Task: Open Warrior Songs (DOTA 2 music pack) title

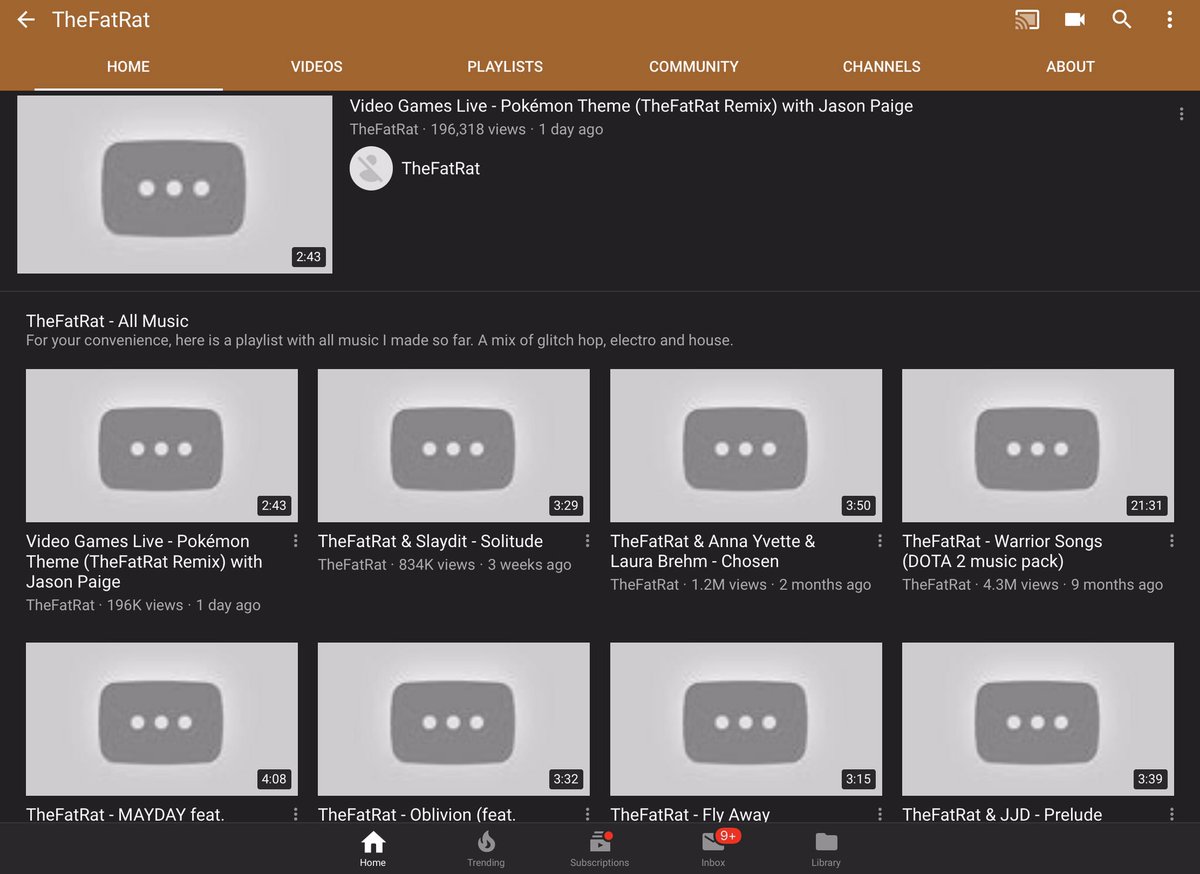Action: coord(1002,551)
